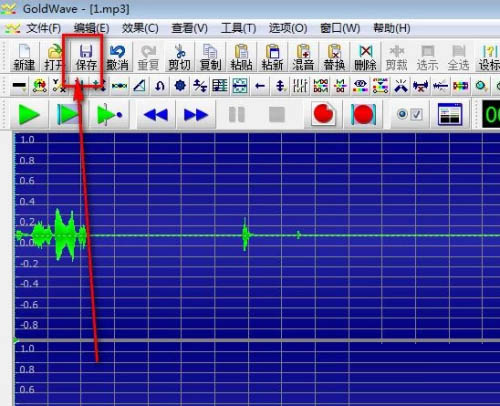Click the blue fast forward button
Image resolution: width=500 pixels, height=406 pixels.
click(x=196, y=115)
